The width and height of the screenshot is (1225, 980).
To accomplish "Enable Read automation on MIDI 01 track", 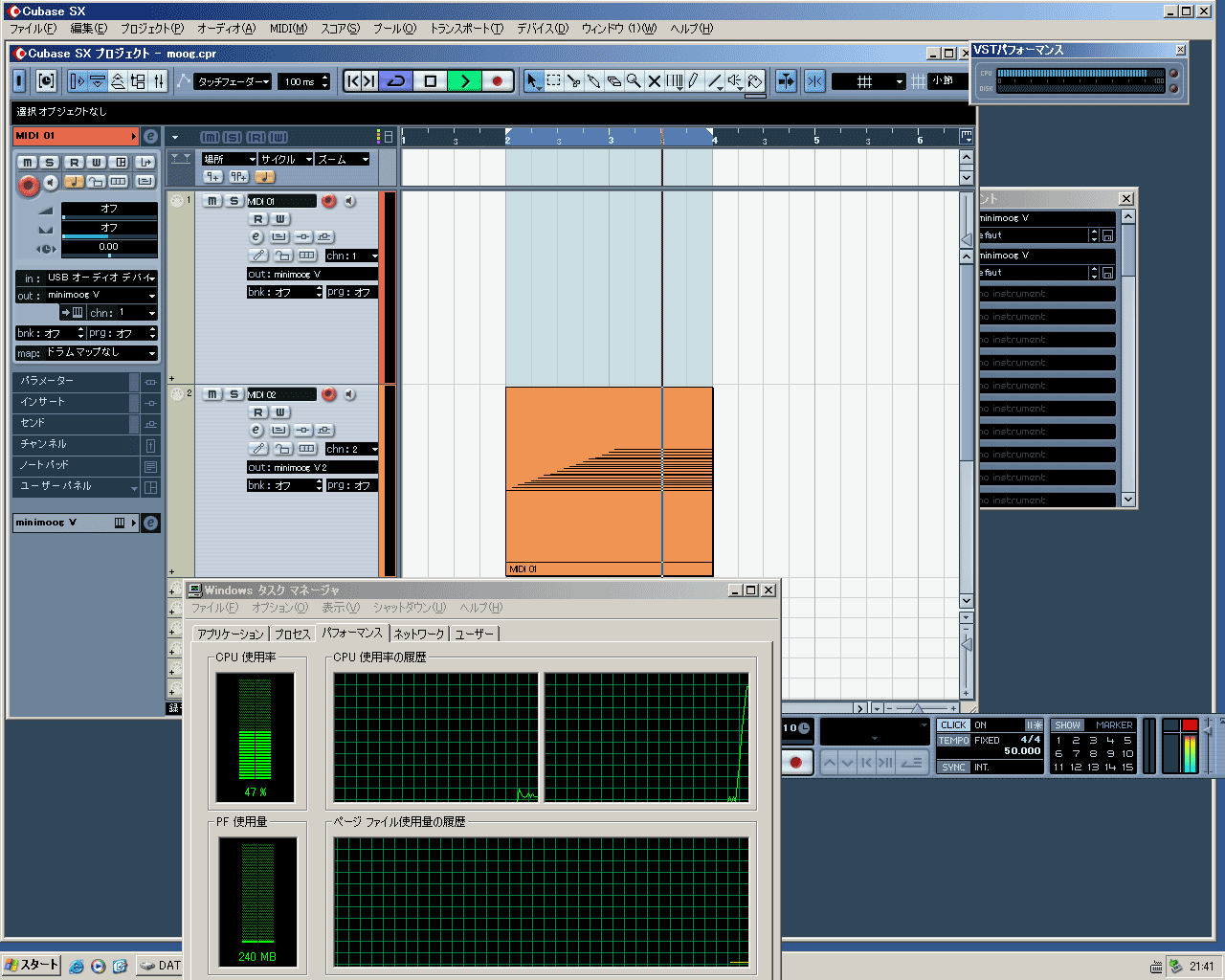I will point(258,219).
